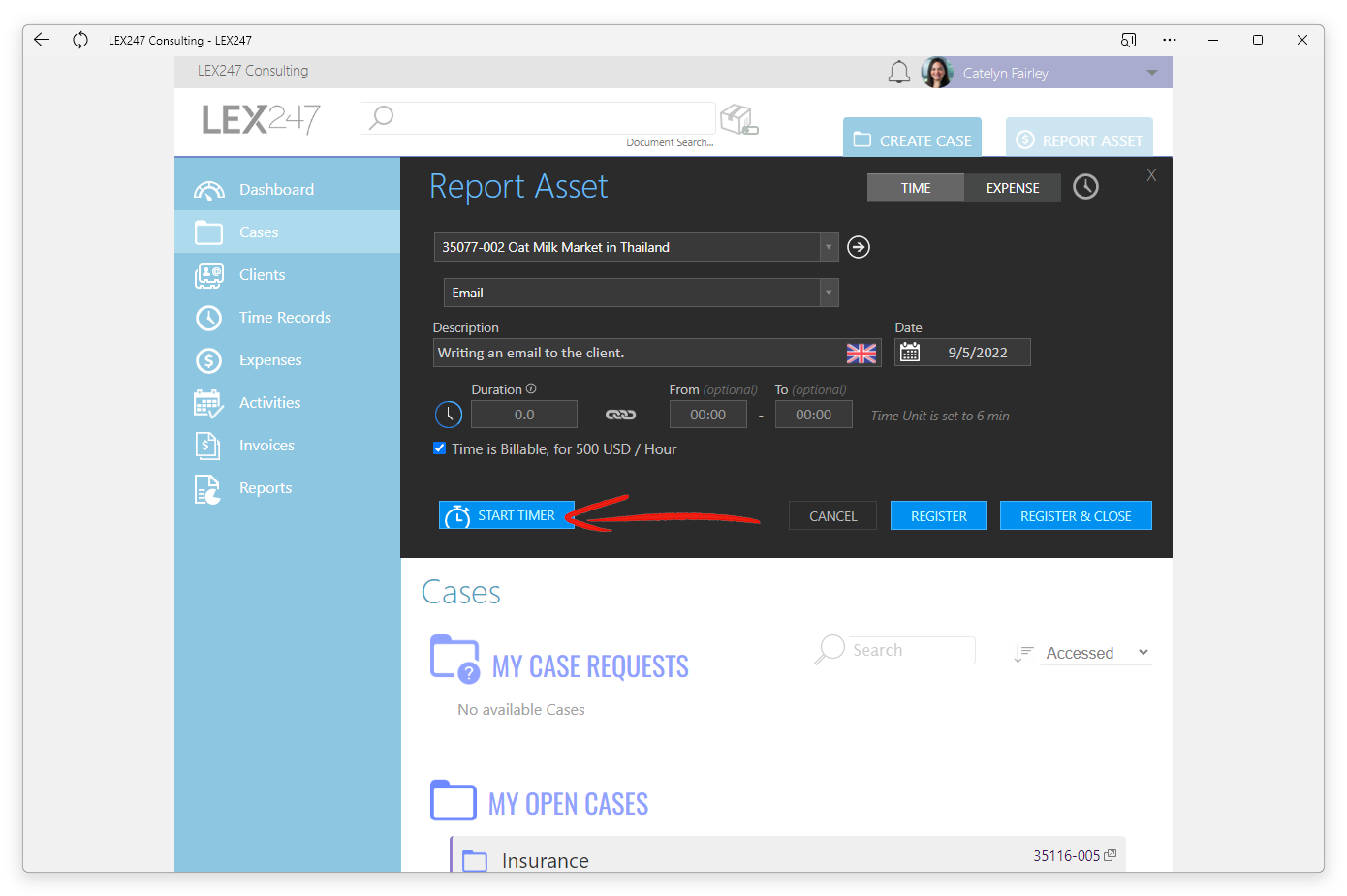Click the document search box icon
This screenshot has width=1347, height=896.
(739, 119)
